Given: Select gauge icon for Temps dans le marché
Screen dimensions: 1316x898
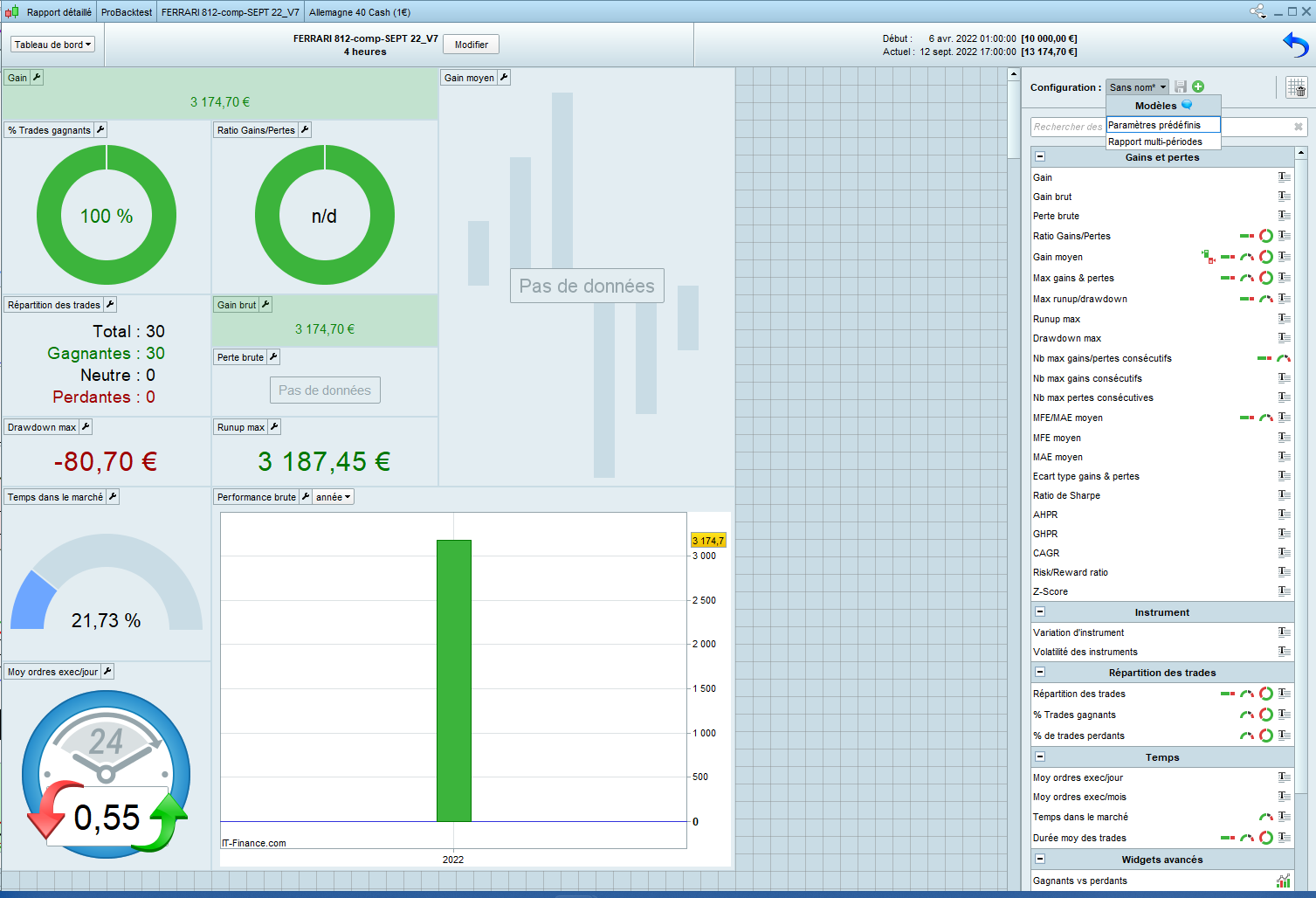Looking at the screenshot, I should pyautogui.click(x=1265, y=818).
